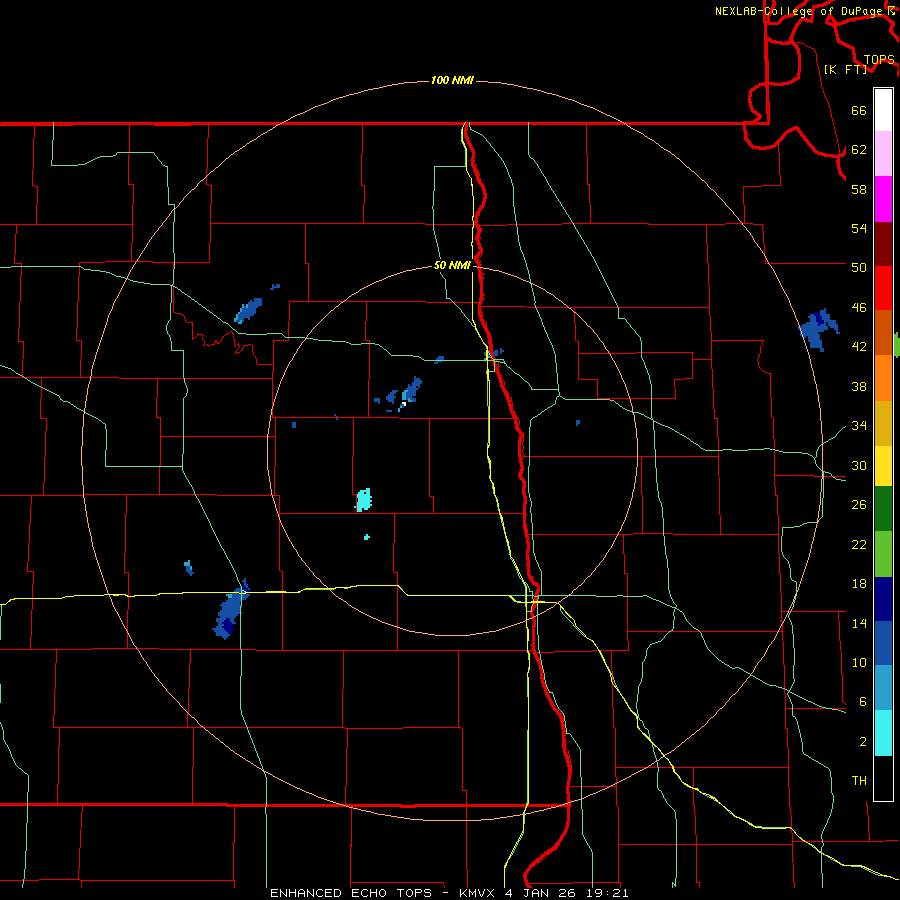Click the 10 value on the legend

pos(859,662)
